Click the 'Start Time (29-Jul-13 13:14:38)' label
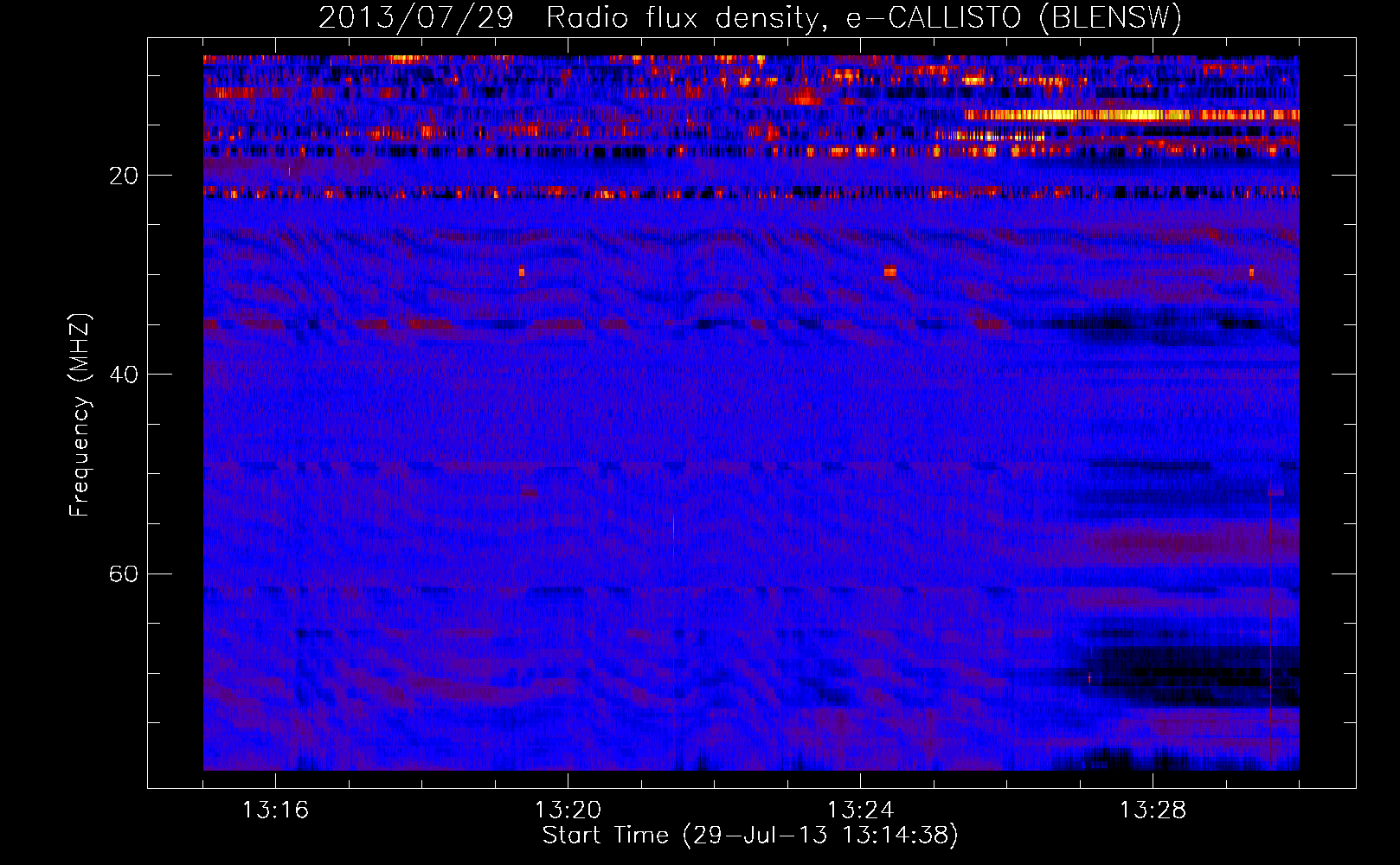1400x865 pixels. point(750,836)
